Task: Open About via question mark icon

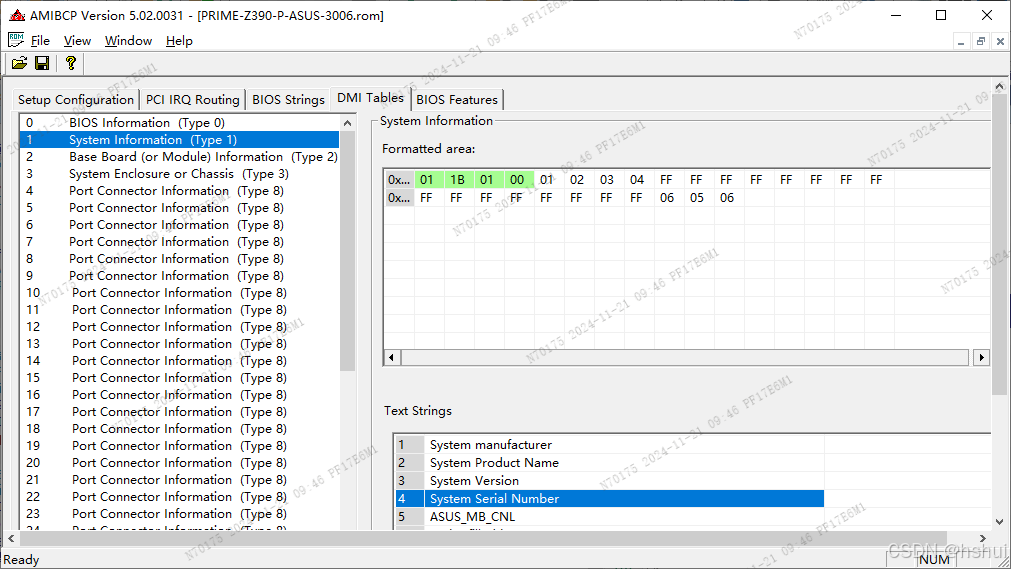Action: 71,63
